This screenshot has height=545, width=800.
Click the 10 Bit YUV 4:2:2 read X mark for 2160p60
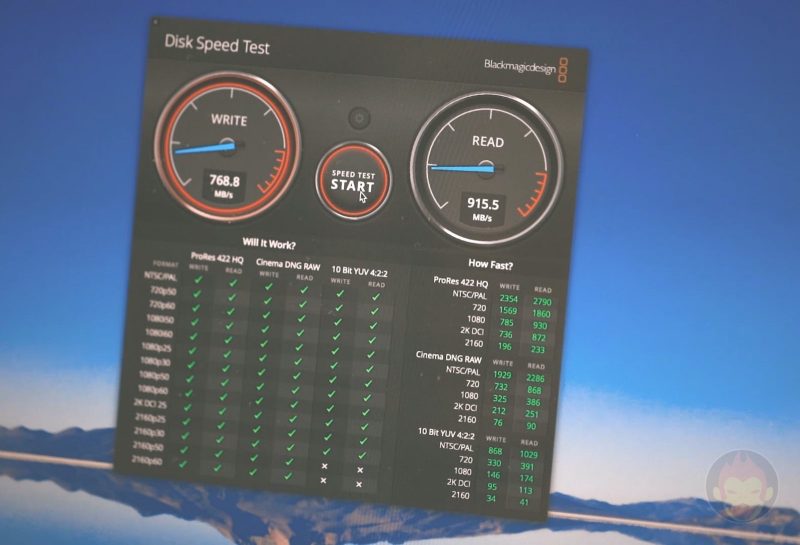pyautogui.click(x=359, y=484)
